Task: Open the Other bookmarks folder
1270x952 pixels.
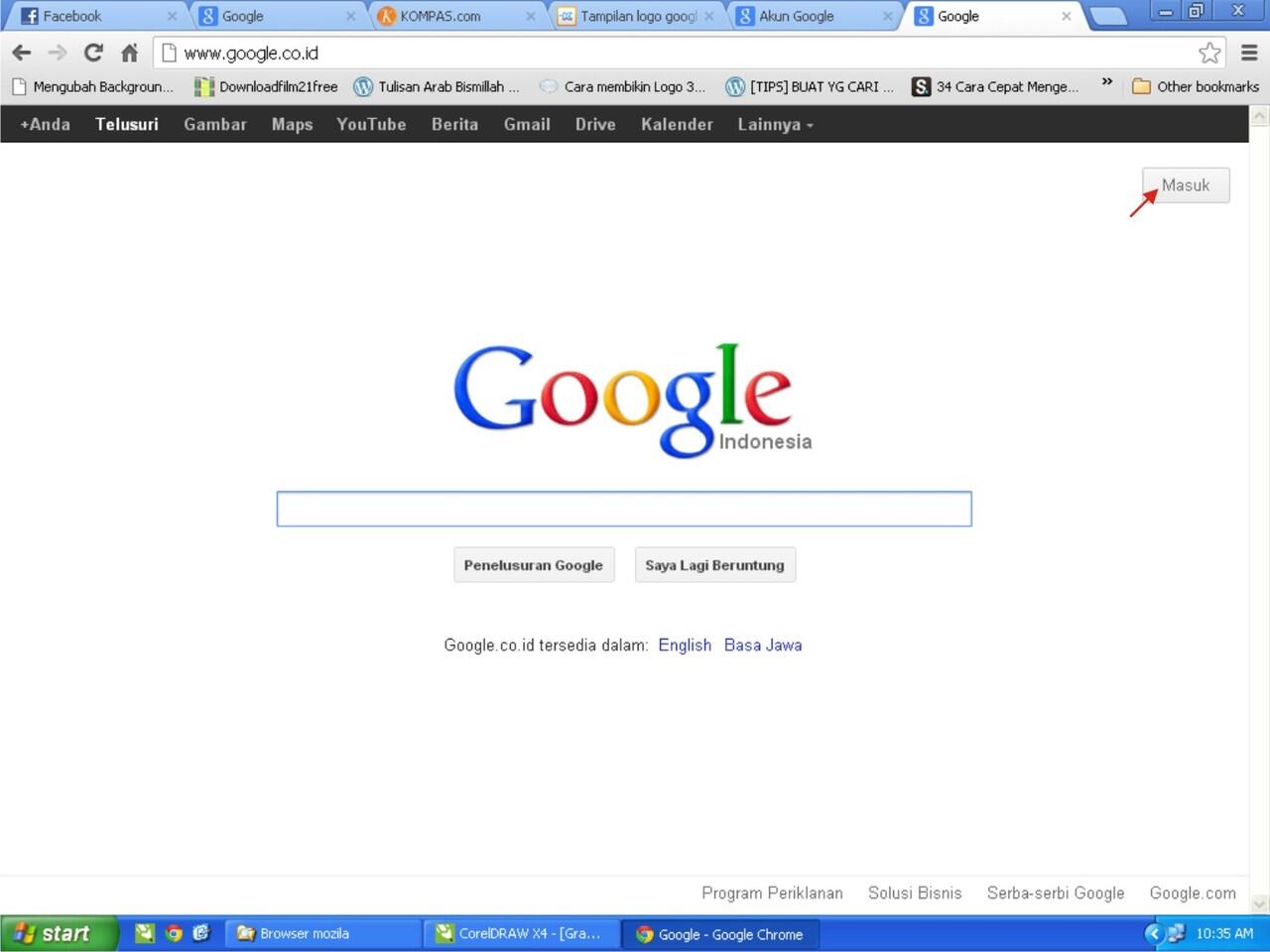Action: pos(1196,86)
